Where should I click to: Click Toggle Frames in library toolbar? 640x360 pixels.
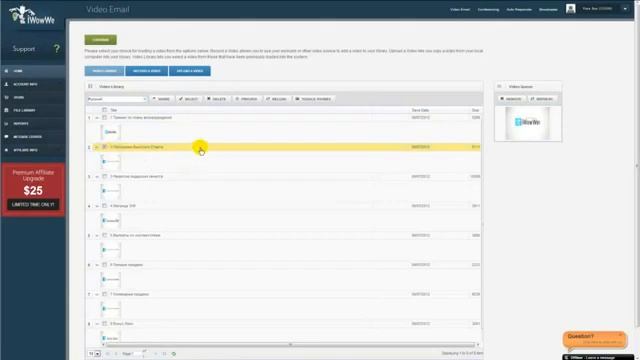click(313, 99)
